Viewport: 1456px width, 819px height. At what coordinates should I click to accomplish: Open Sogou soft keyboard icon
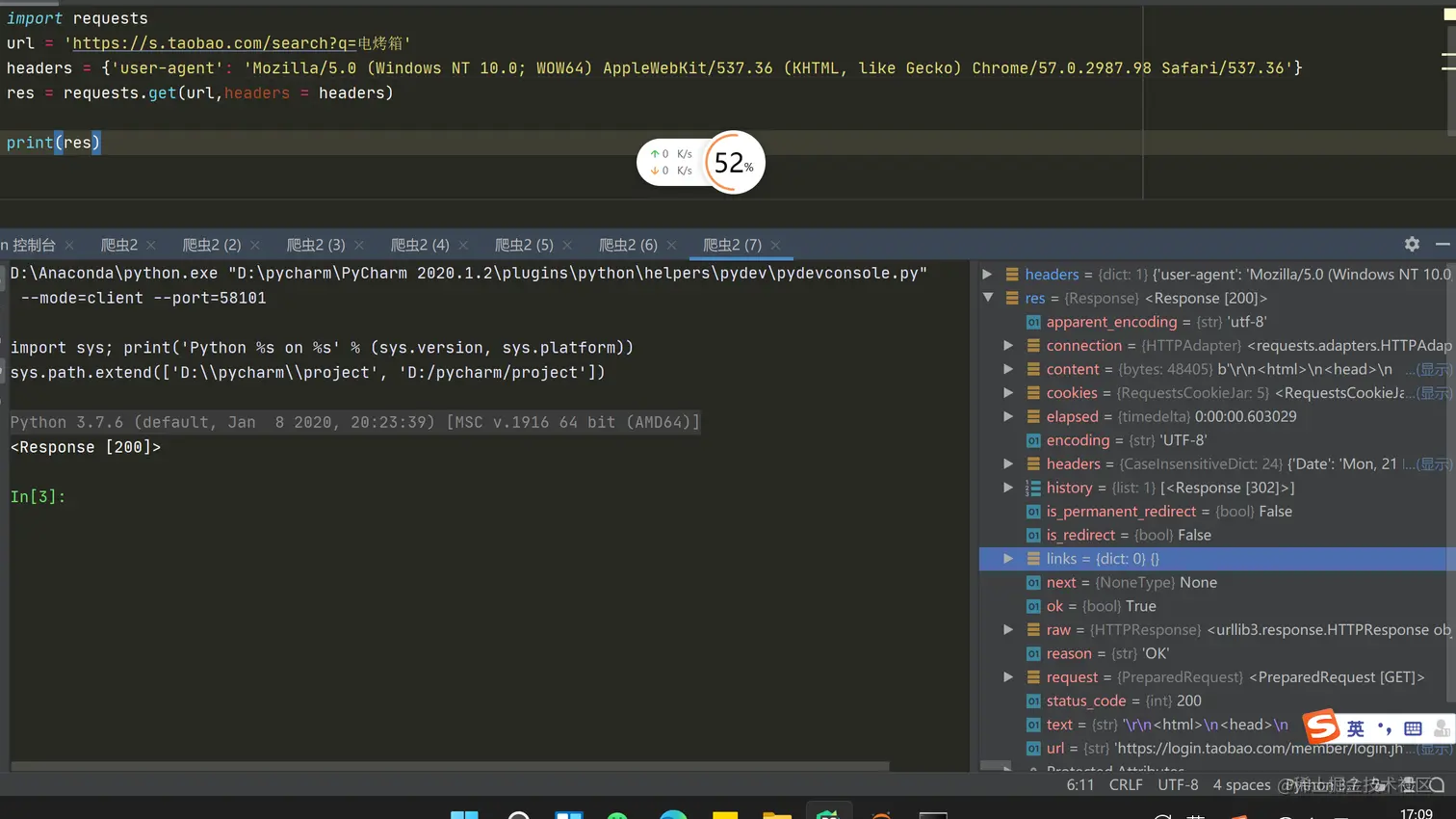click(x=1413, y=728)
